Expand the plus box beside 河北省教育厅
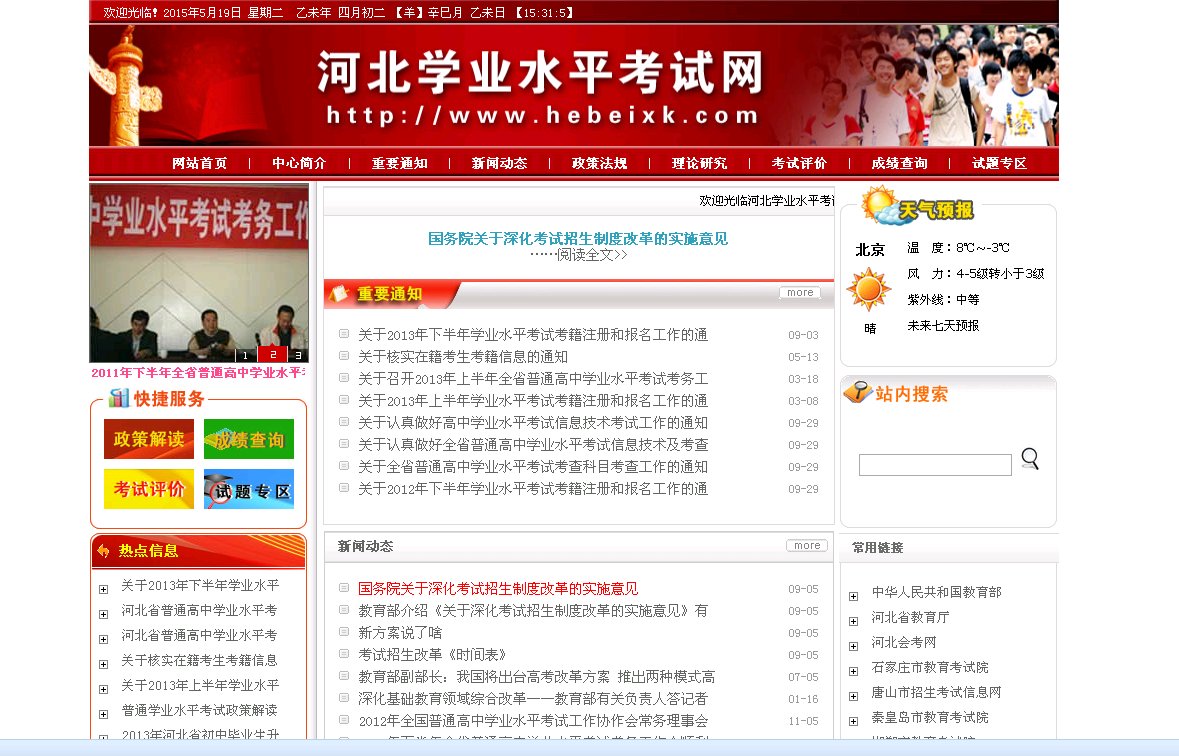 coord(852,621)
